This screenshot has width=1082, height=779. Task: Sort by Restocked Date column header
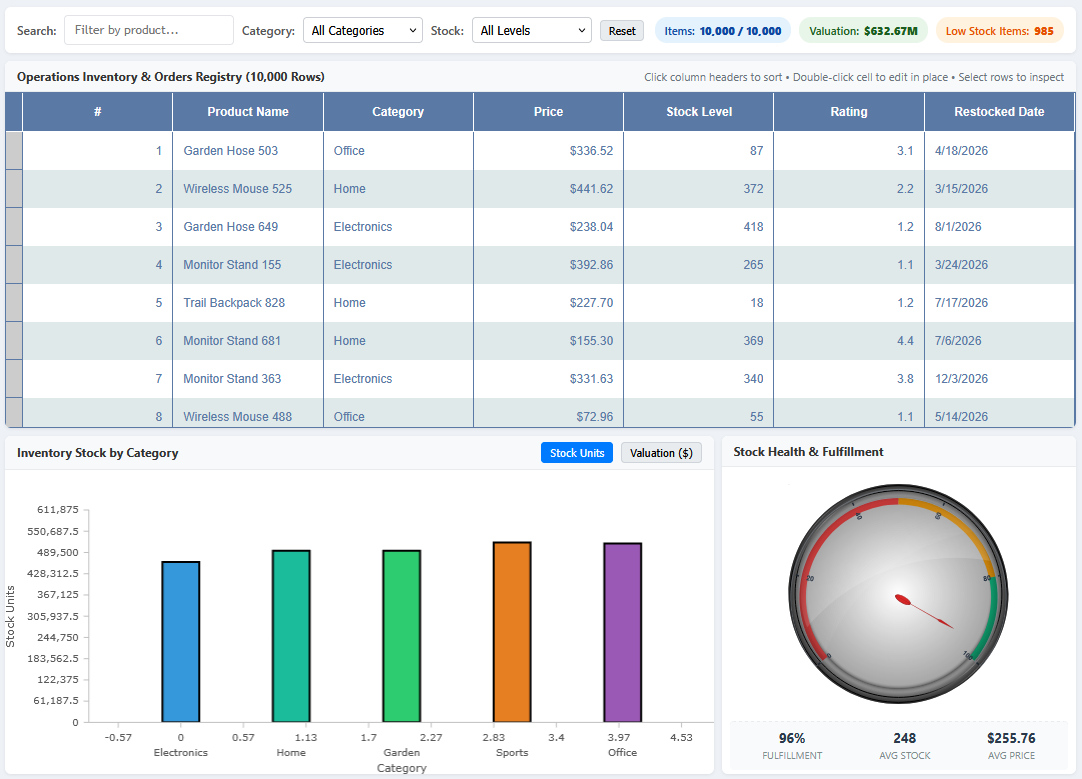[x=999, y=112]
